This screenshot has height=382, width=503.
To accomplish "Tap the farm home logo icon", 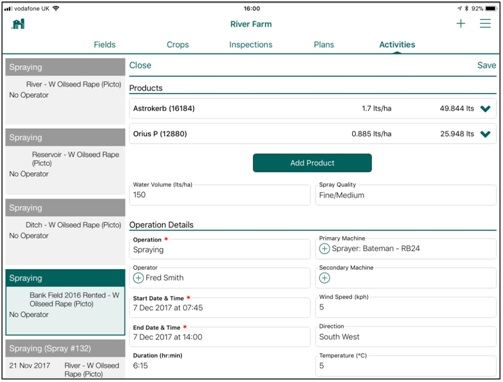I will point(18,24).
